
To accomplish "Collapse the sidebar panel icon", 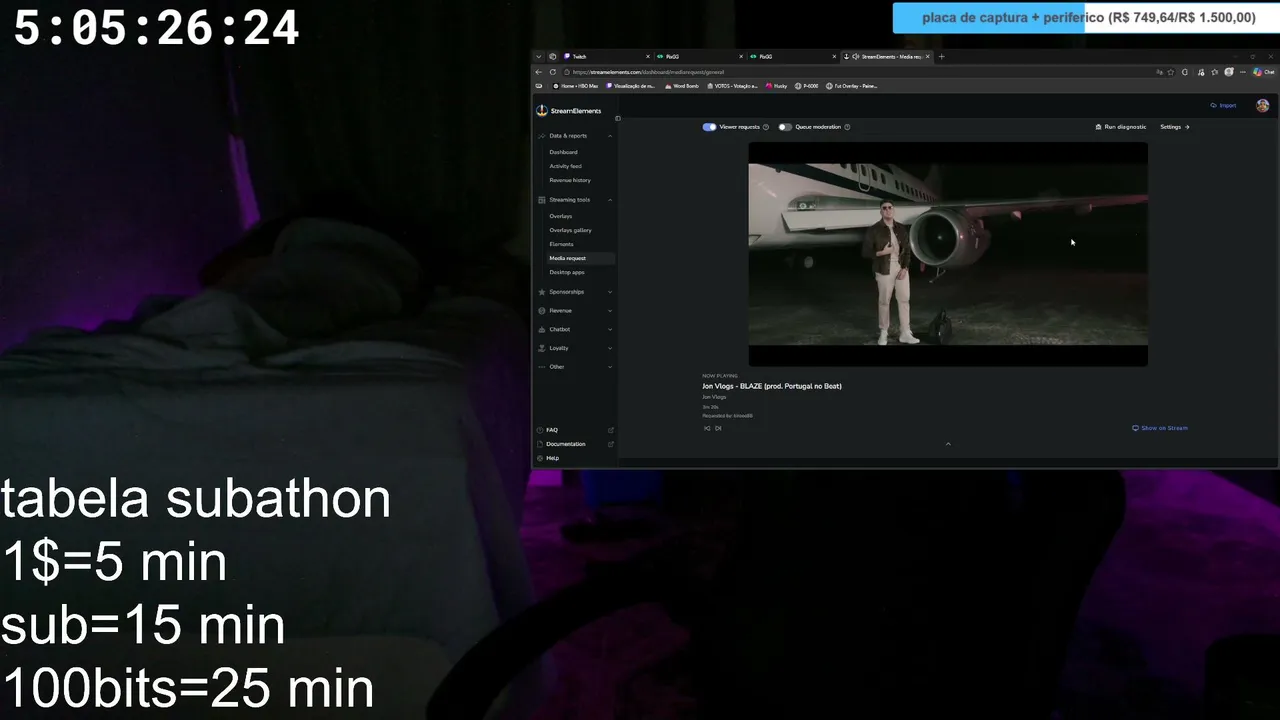I will tap(617, 118).
